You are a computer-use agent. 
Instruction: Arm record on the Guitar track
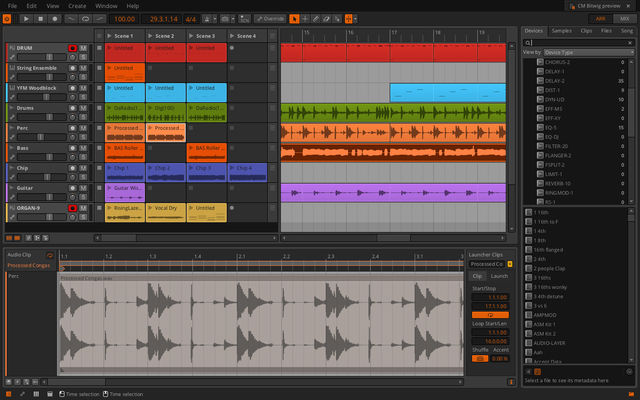point(73,188)
